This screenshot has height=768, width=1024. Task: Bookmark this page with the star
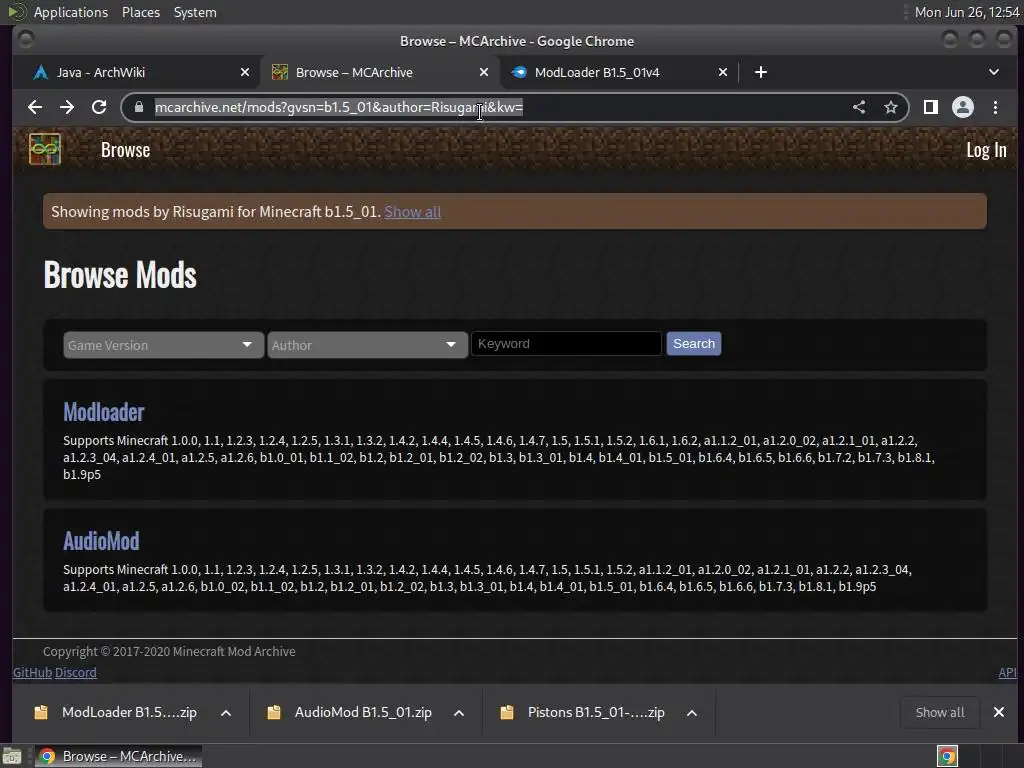click(x=891, y=107)
